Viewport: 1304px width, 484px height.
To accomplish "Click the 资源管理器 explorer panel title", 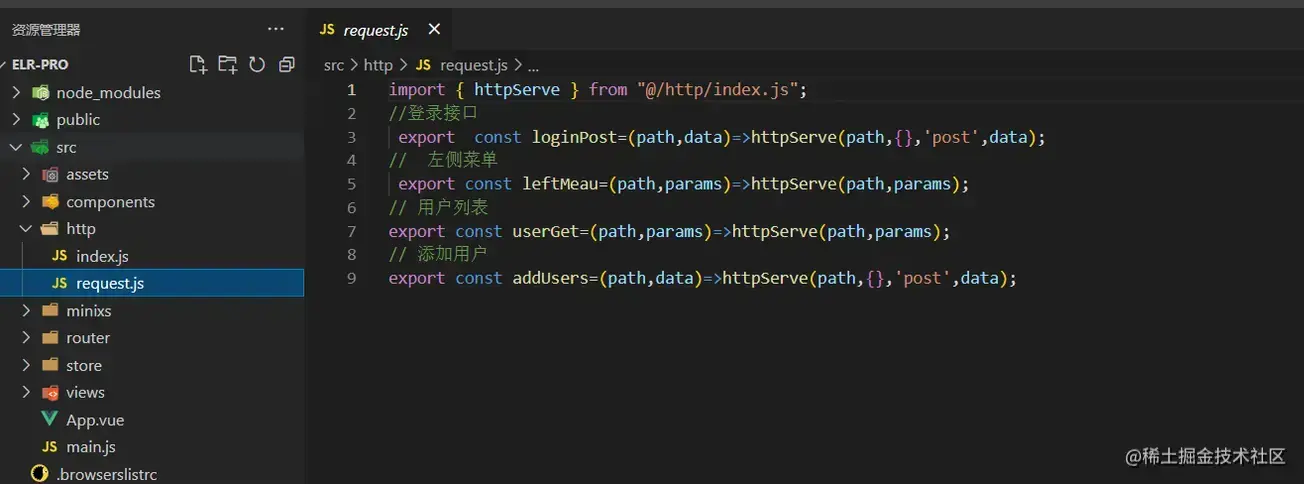I will click(46, 30).
